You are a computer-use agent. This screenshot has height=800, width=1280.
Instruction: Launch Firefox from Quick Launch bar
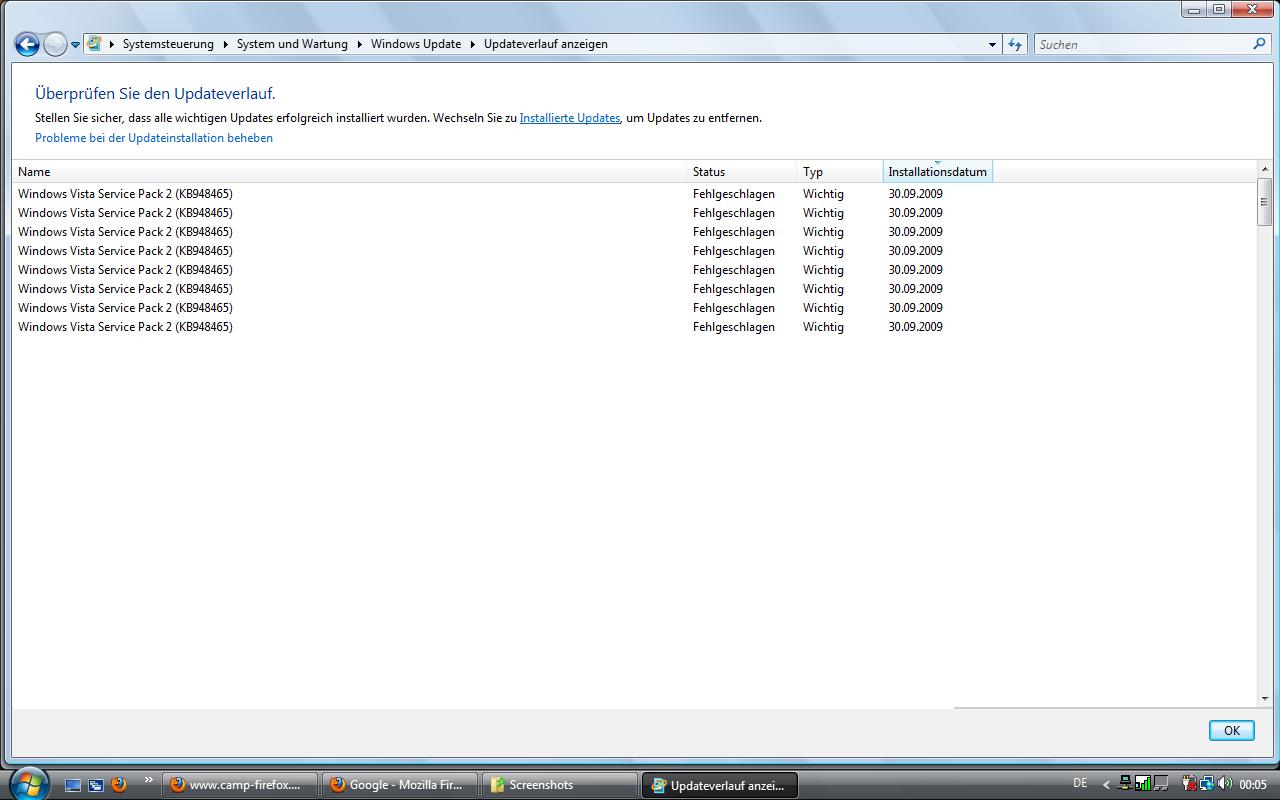click(x=119, y=785)
